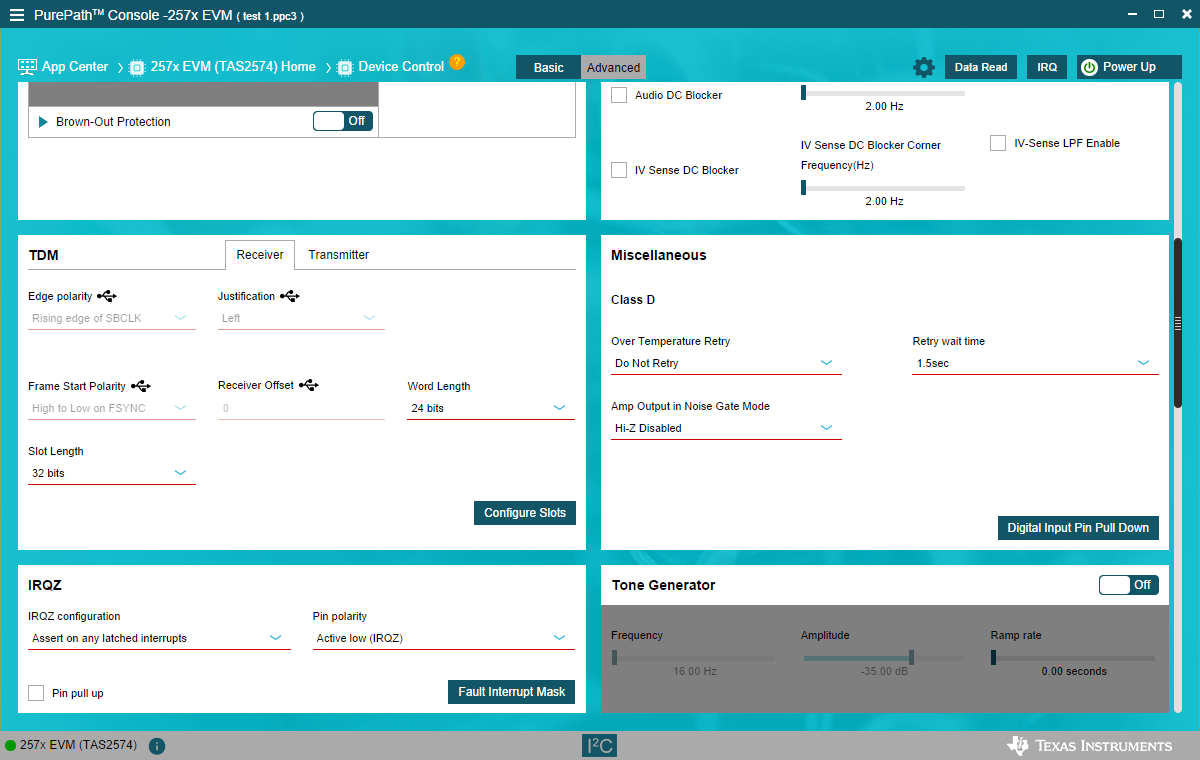Check the Pin pull up box

coord(36,693)
